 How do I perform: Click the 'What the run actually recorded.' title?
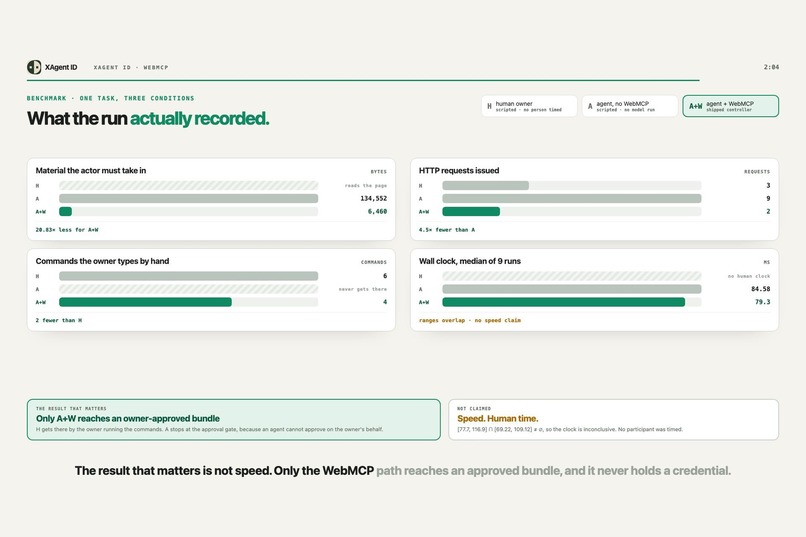[x=148, y=118]
